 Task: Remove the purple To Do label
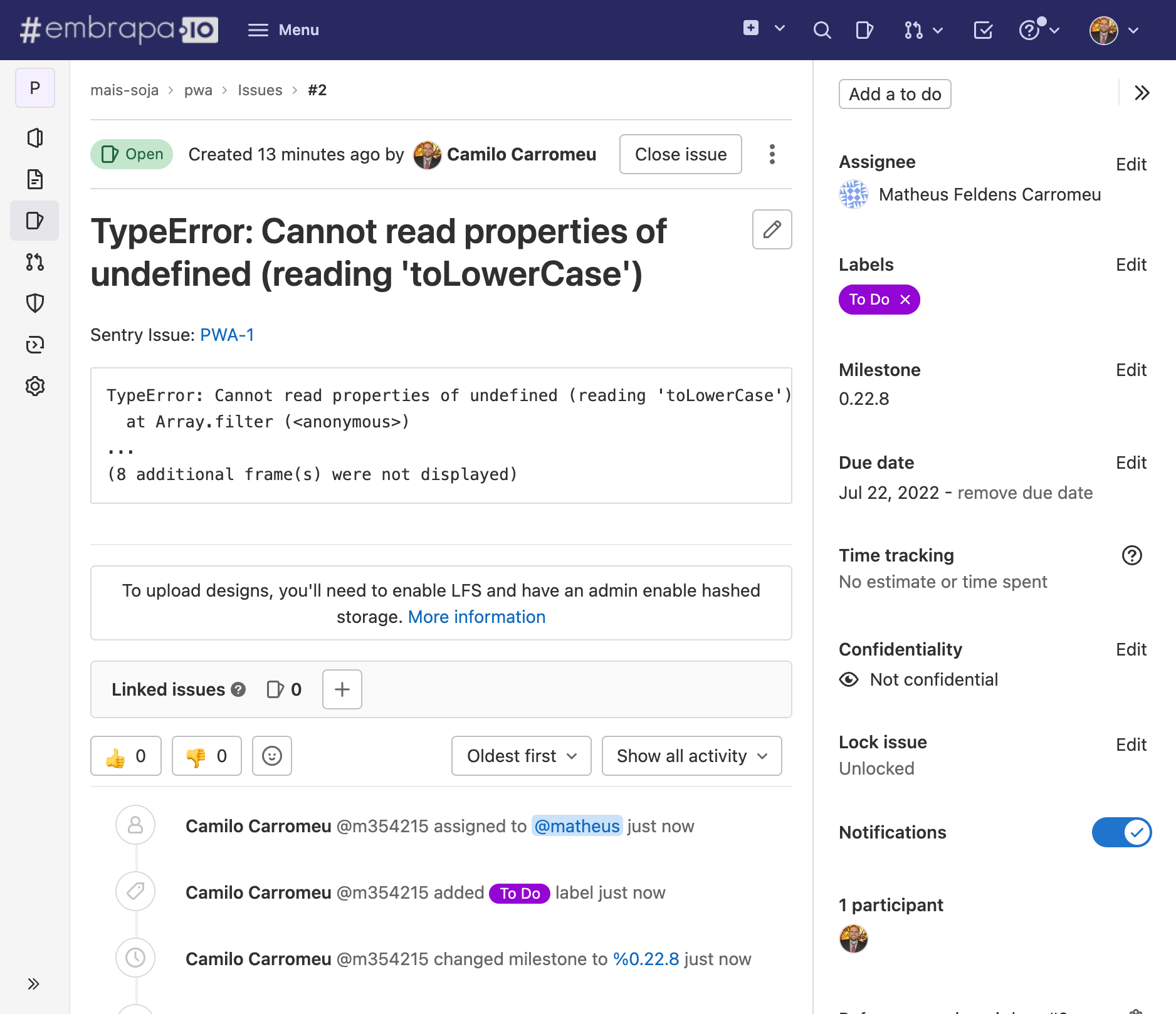coord(905,300)
